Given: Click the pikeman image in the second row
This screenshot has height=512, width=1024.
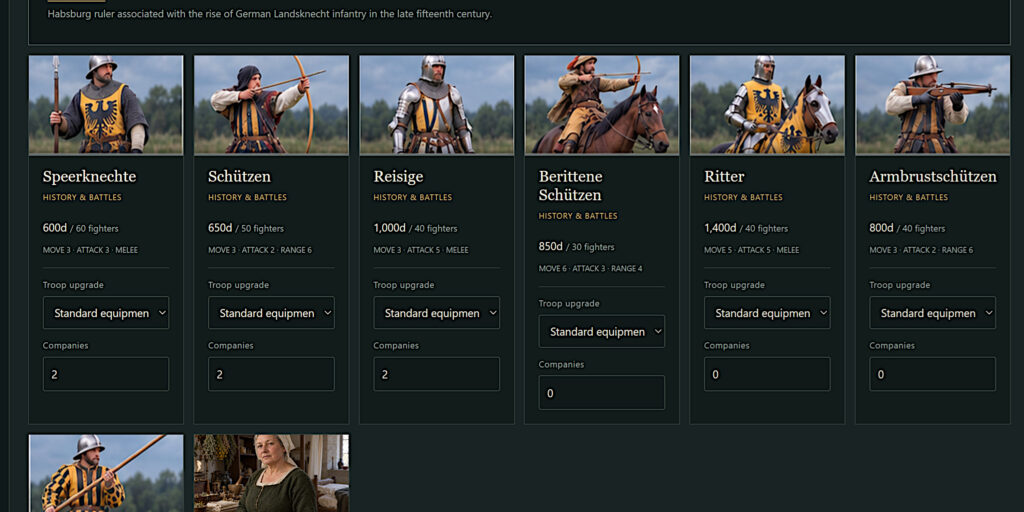Looking at the screenshot, I should (x=106, y=473).
